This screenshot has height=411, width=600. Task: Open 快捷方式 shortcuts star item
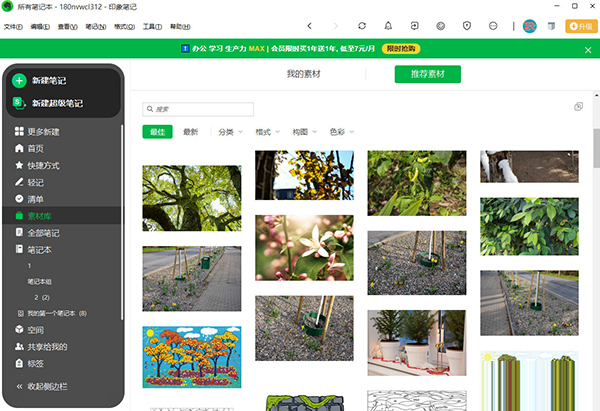43,165
